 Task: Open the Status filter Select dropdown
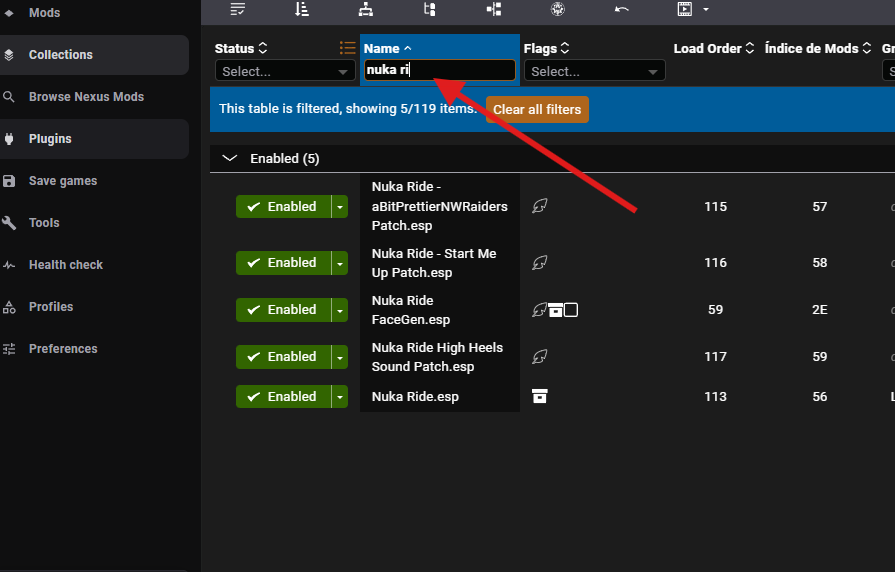(285, 71)
